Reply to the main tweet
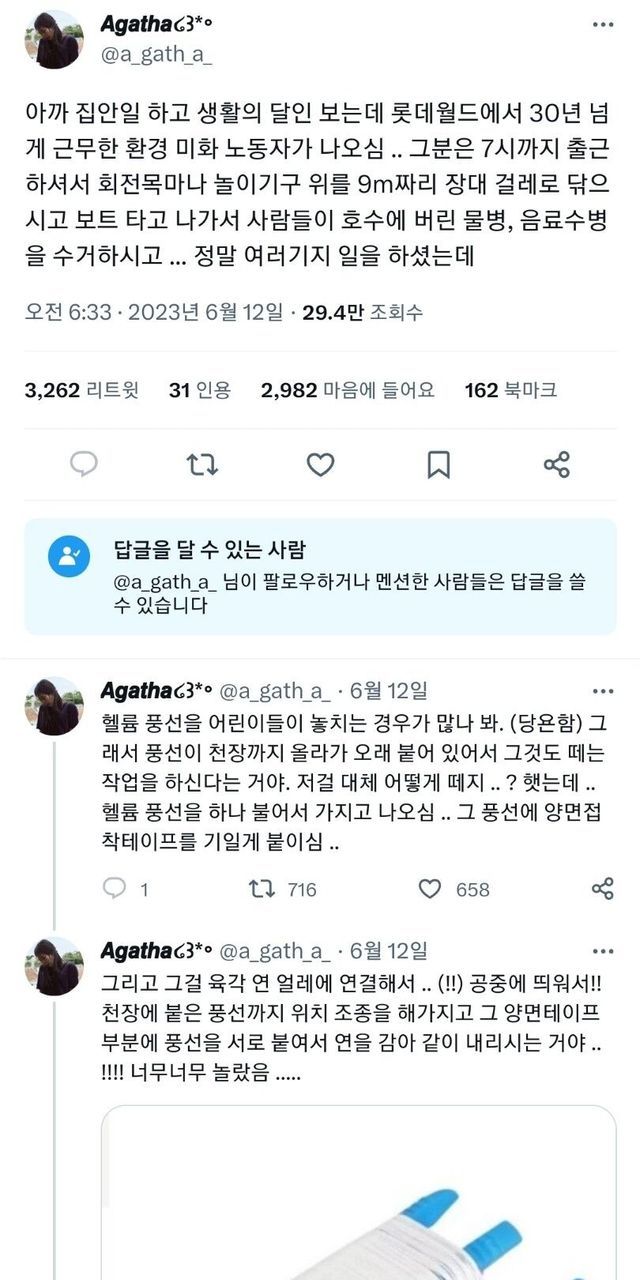Viewport: 640px width, 1280px height. (x=84, y=464)
